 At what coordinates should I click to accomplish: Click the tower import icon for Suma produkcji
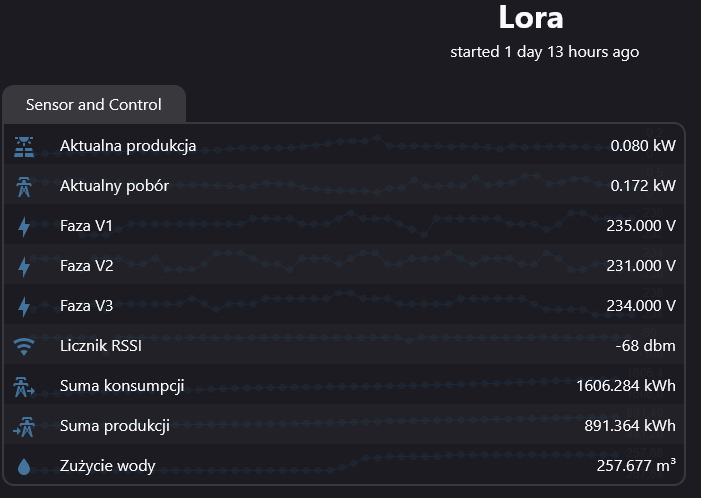click(x=24, y=426)
